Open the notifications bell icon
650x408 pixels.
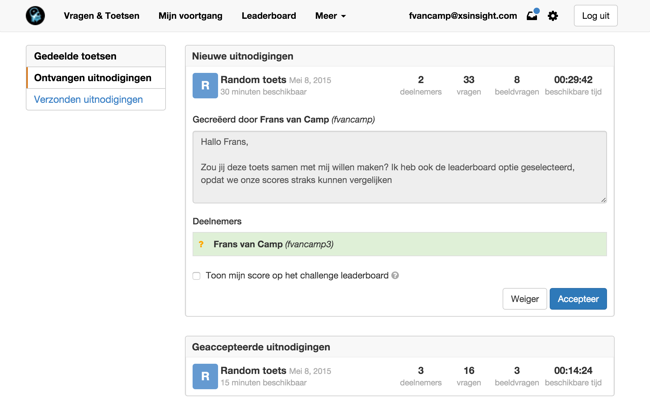pyautogui.click(x=532, y=16)
